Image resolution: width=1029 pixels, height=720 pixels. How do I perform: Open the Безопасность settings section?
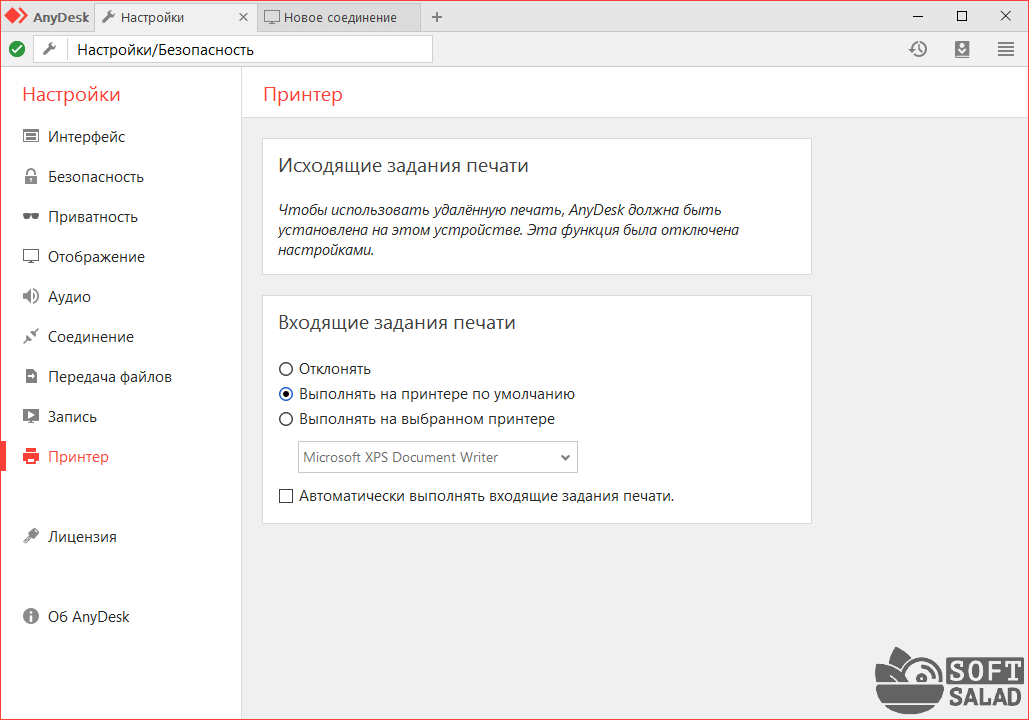click(95, 177)
